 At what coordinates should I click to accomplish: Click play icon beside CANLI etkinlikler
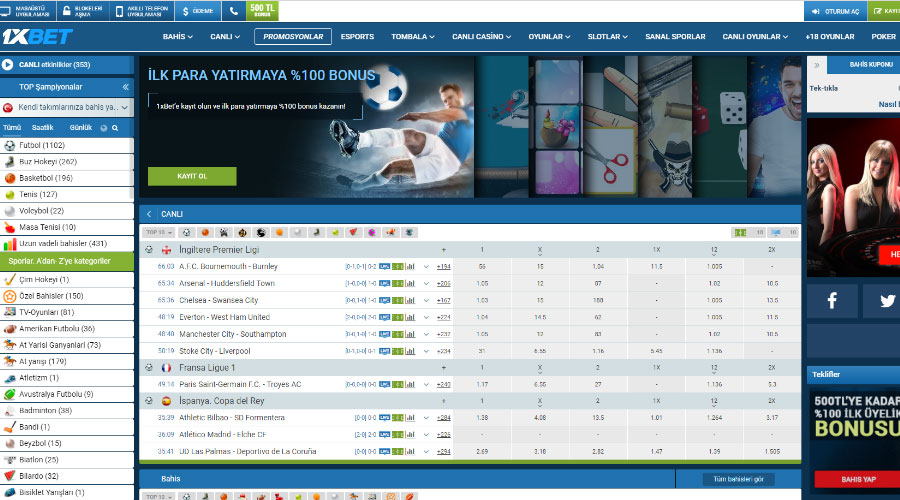click(x=9, y=64)
